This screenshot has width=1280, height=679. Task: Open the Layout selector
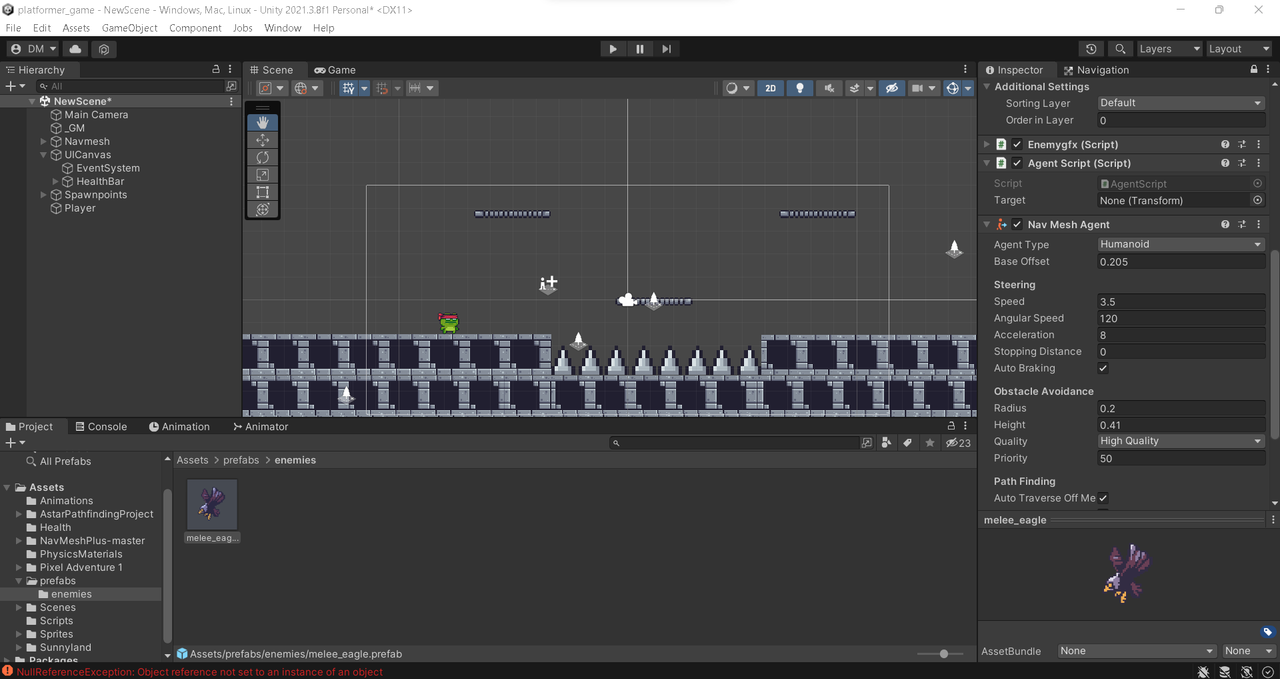pyautogui.click(x=1237, y=49)
